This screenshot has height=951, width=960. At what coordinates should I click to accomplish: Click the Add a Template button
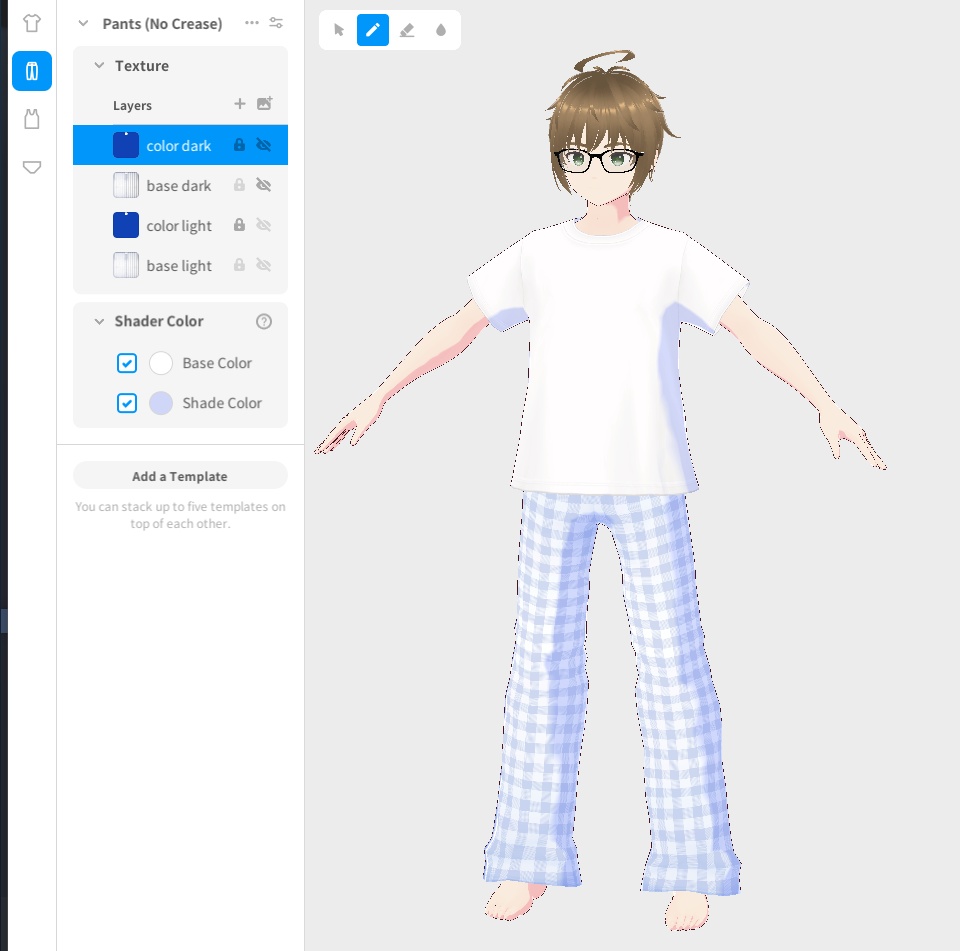179,475
